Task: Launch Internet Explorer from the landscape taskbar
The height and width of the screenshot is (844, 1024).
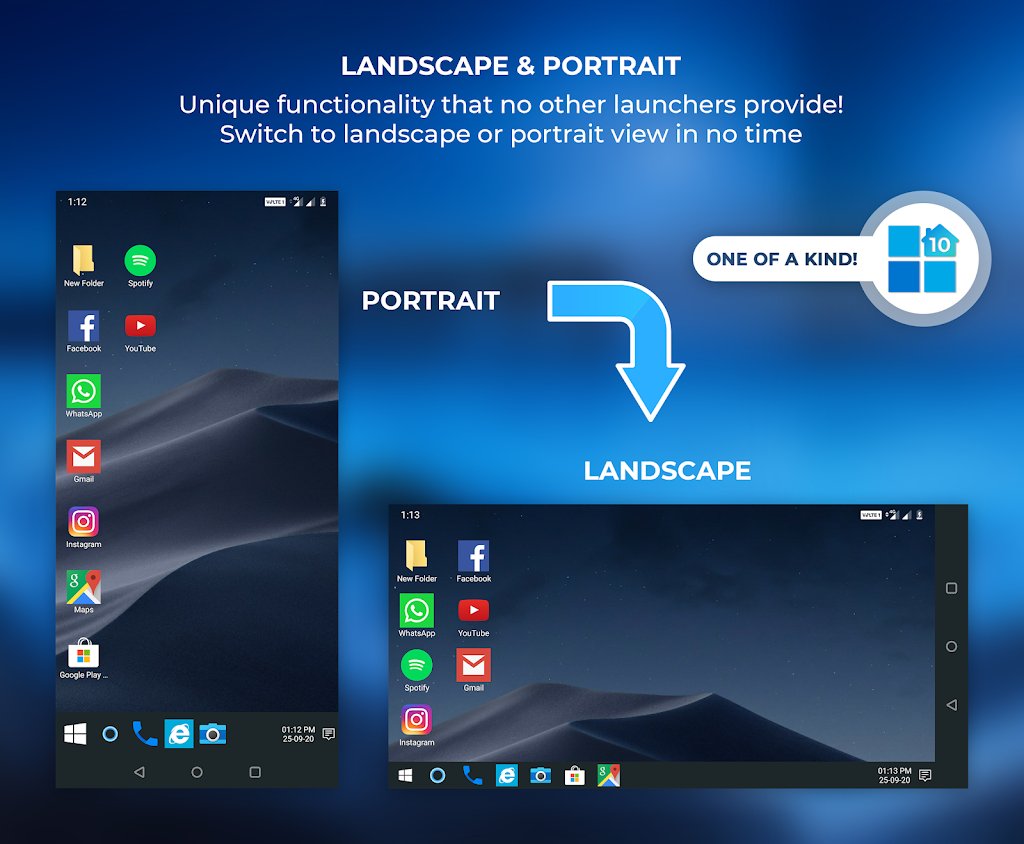Action: pos(507,775)
